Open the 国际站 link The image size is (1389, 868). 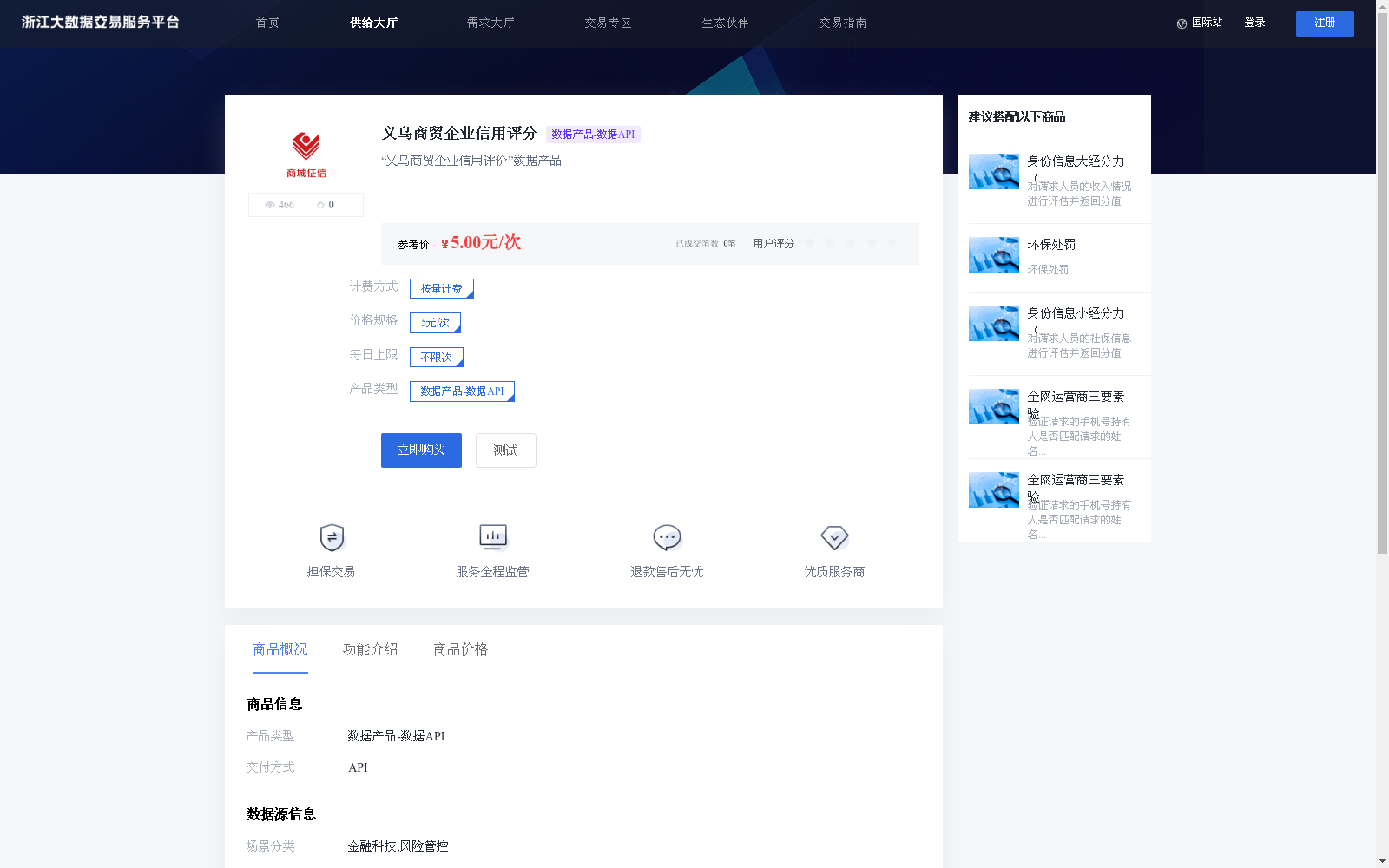(x=1207, y=23)
